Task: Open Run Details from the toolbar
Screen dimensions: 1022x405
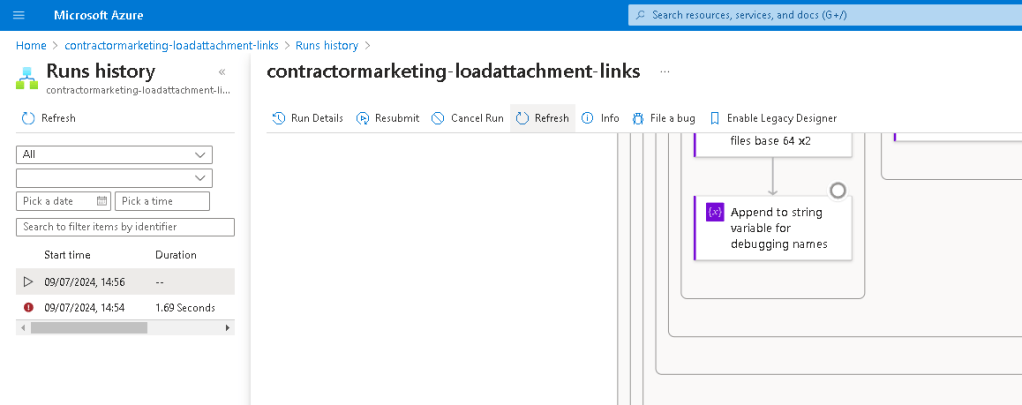Action: [307, 118]
